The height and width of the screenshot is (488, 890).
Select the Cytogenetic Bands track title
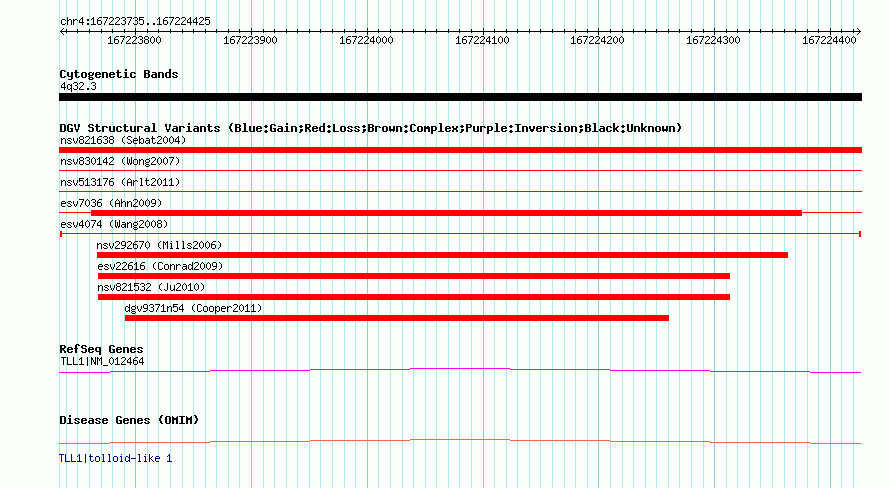(119, 74)
